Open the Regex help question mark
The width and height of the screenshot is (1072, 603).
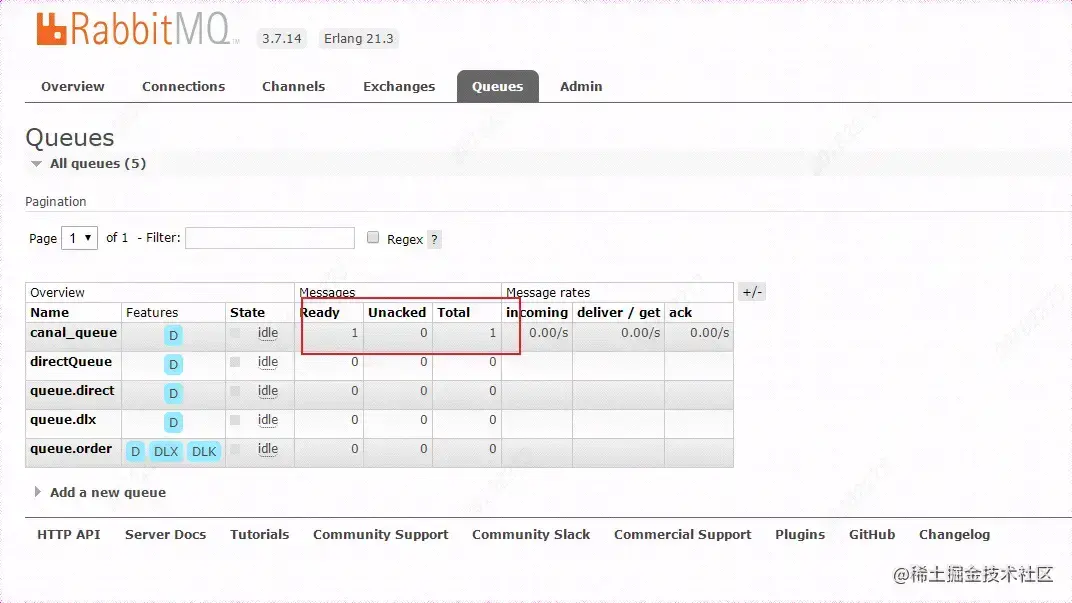click(434, 239)
